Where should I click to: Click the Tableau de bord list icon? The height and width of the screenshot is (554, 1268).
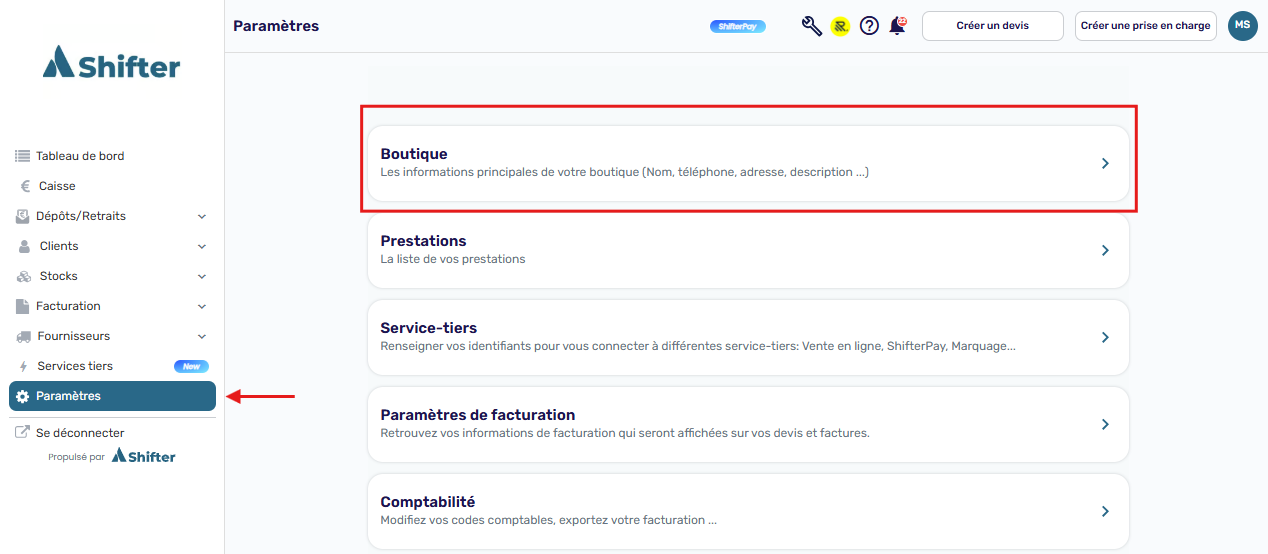pos(23,156)
